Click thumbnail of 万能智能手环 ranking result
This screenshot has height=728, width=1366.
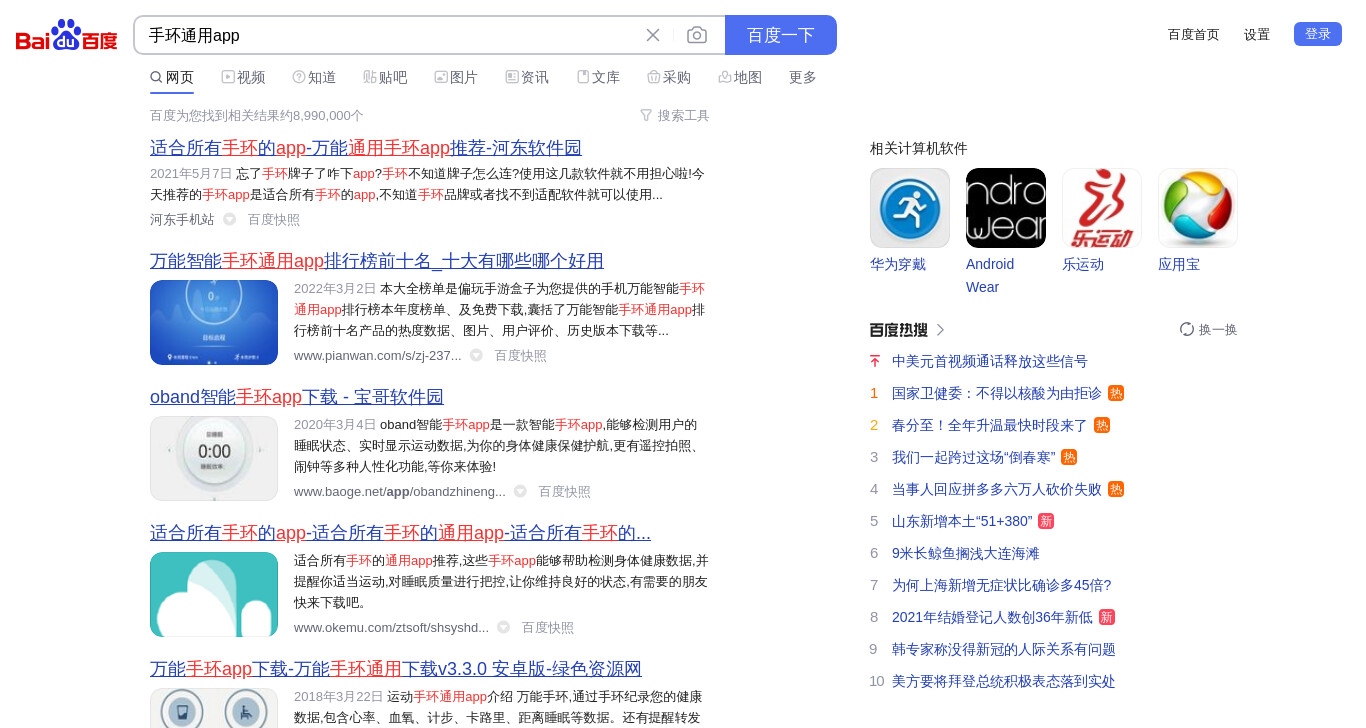coord(214,322)
